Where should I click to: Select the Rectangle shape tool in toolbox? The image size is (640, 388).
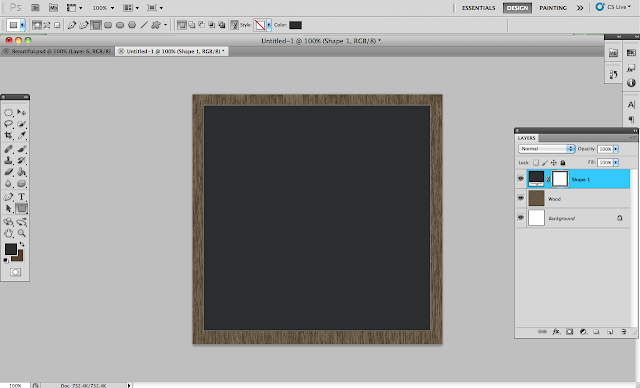coord(22,208)
